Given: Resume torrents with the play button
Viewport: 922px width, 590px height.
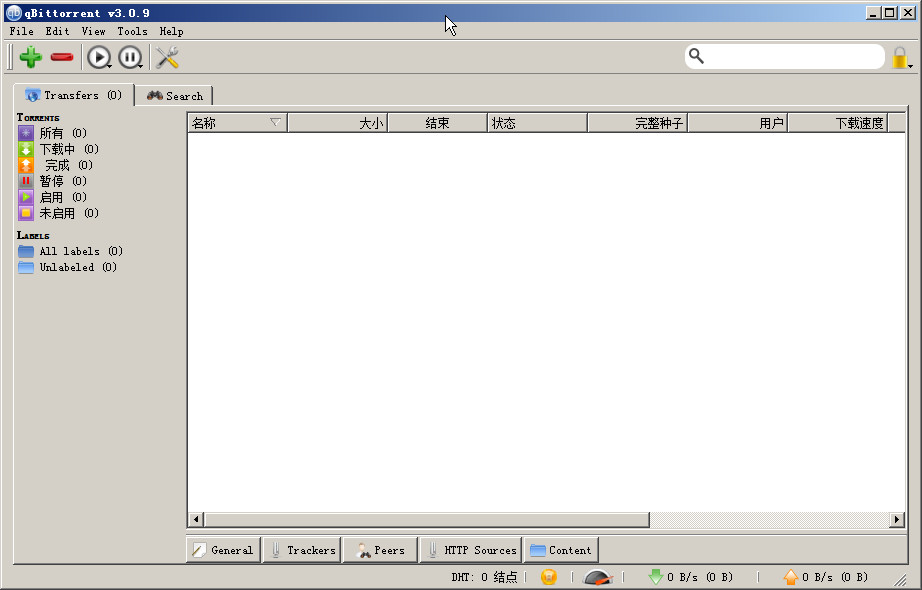Looking at the screenshot, I should pos(98,58).
